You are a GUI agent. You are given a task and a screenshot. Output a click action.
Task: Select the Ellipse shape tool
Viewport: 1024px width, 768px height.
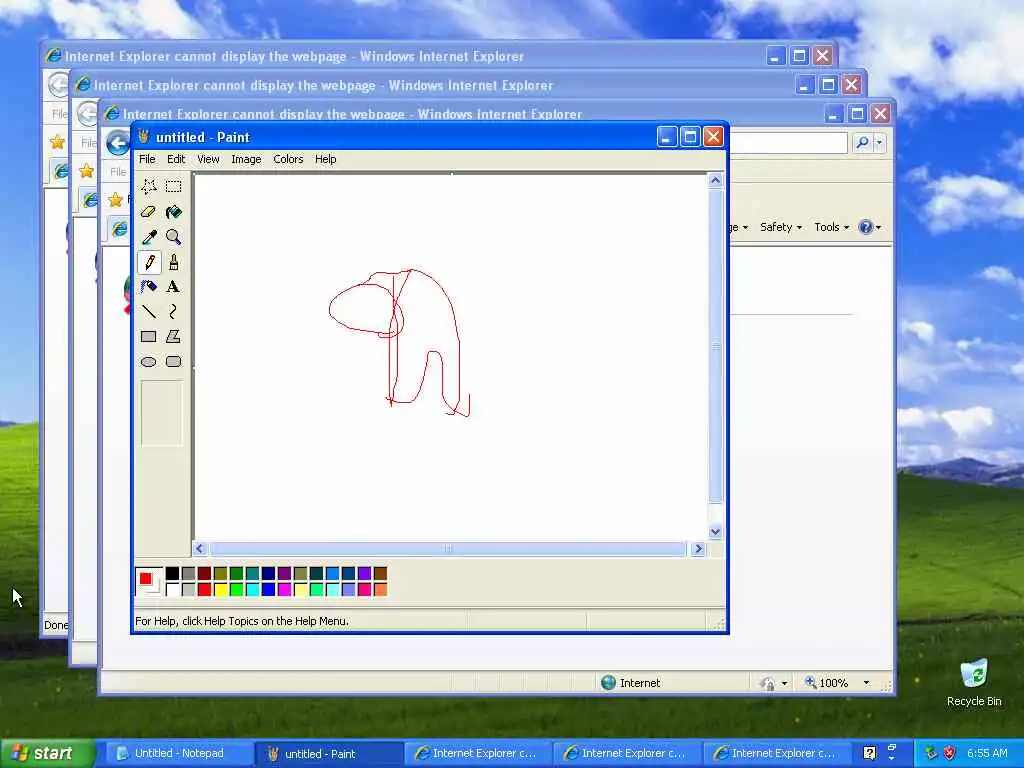tap(149, 362)
